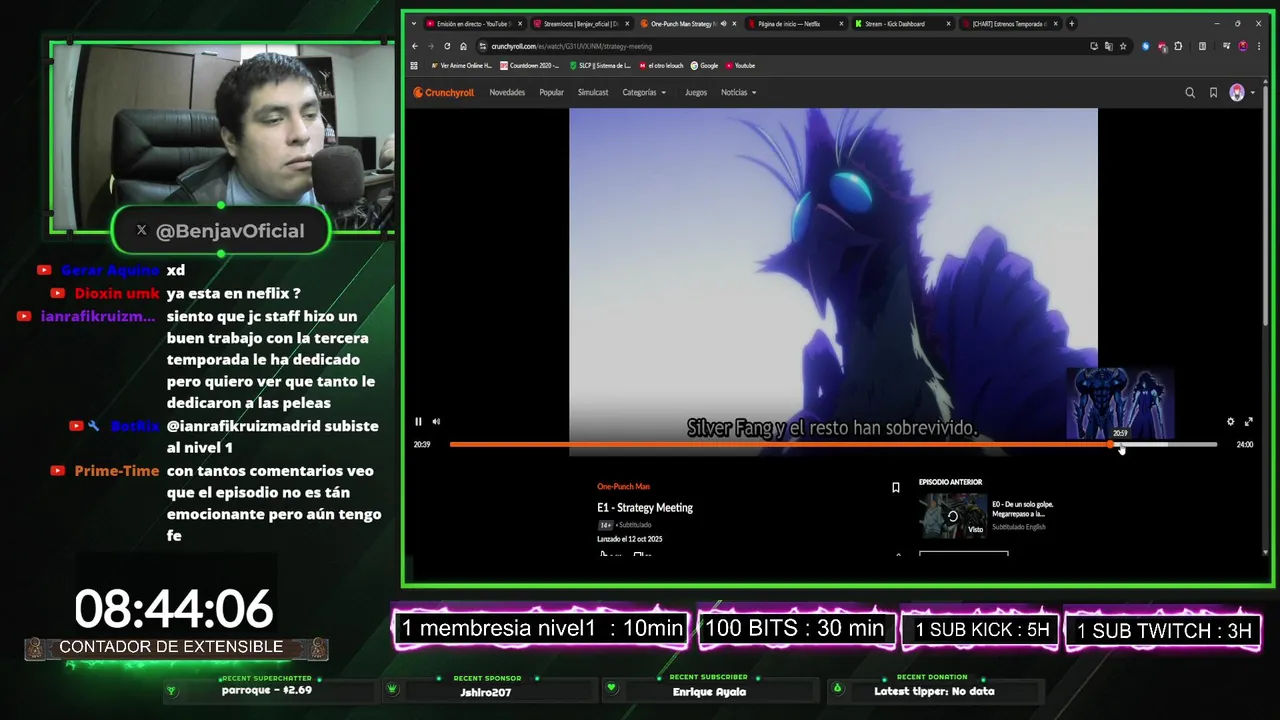The width and height of the screenshot is (1280, 720).
Task: Click the EPISODIO ANTERIOR heading
Action: (x=950, y=482)
